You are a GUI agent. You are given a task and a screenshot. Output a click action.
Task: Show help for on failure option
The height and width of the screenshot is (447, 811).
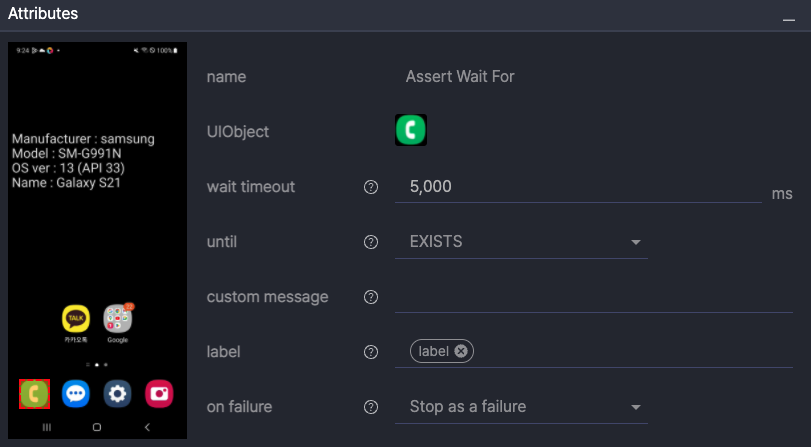371,407
